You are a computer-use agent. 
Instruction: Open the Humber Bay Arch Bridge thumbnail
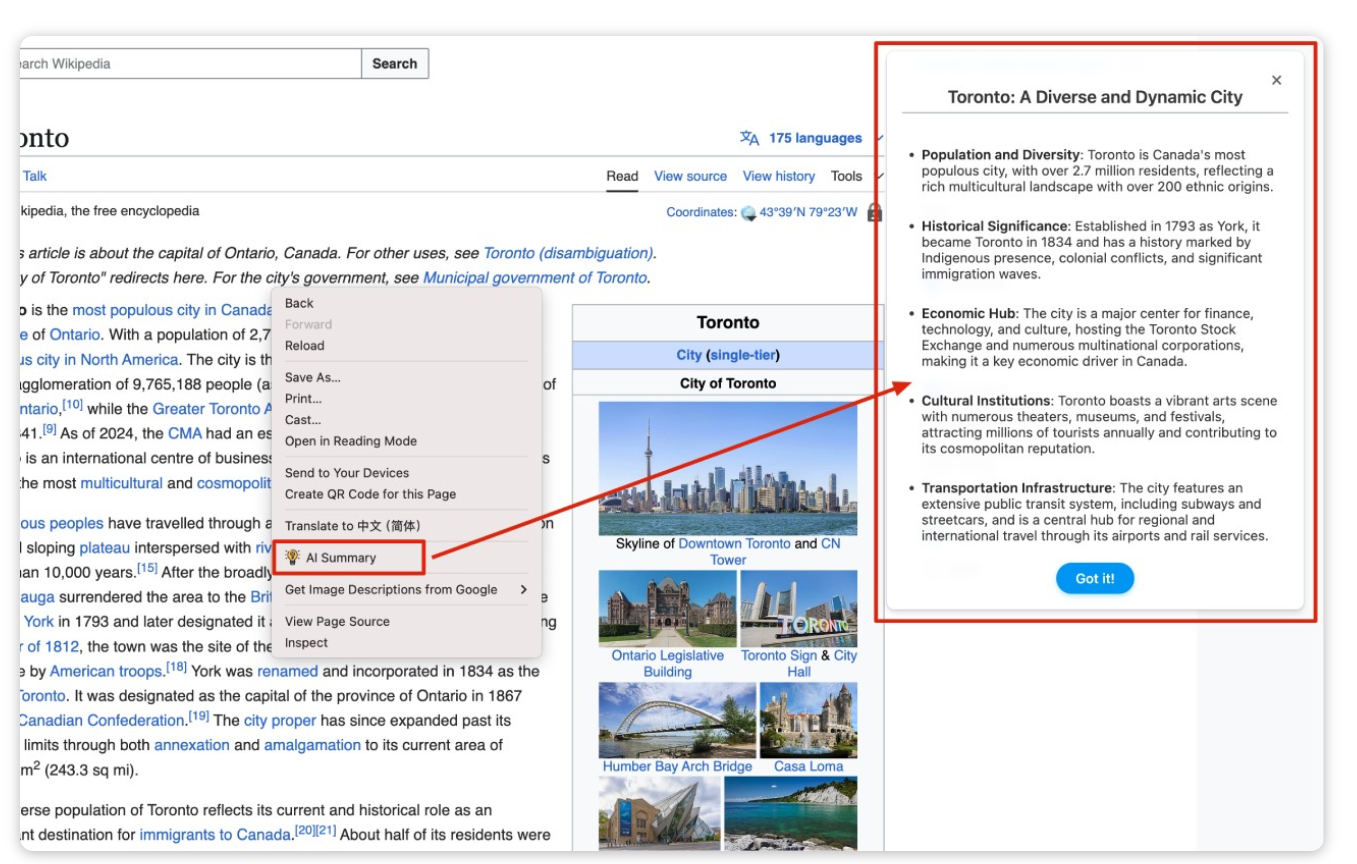coord(677,719)
